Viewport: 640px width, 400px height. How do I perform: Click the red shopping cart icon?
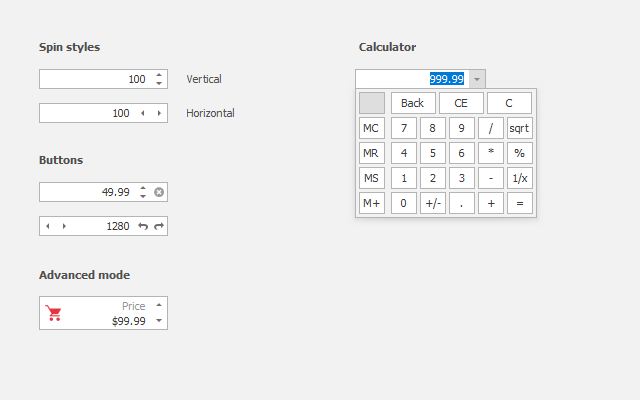pyautogui.click(x=54, y=313)
